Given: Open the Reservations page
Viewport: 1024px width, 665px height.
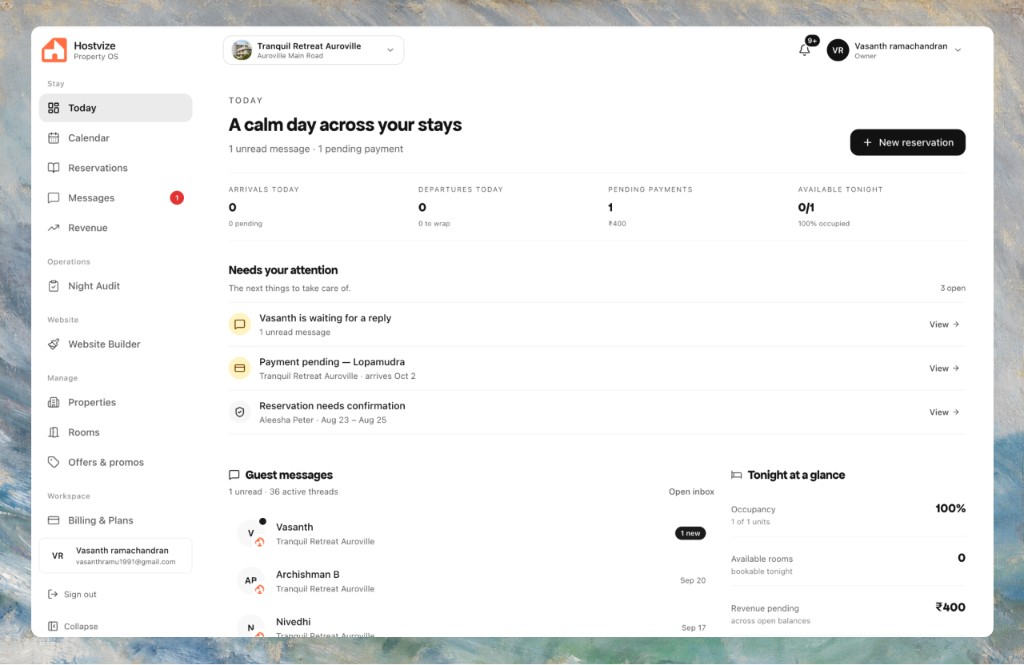Looking at the screenshot, I should [x=116, y=168].
